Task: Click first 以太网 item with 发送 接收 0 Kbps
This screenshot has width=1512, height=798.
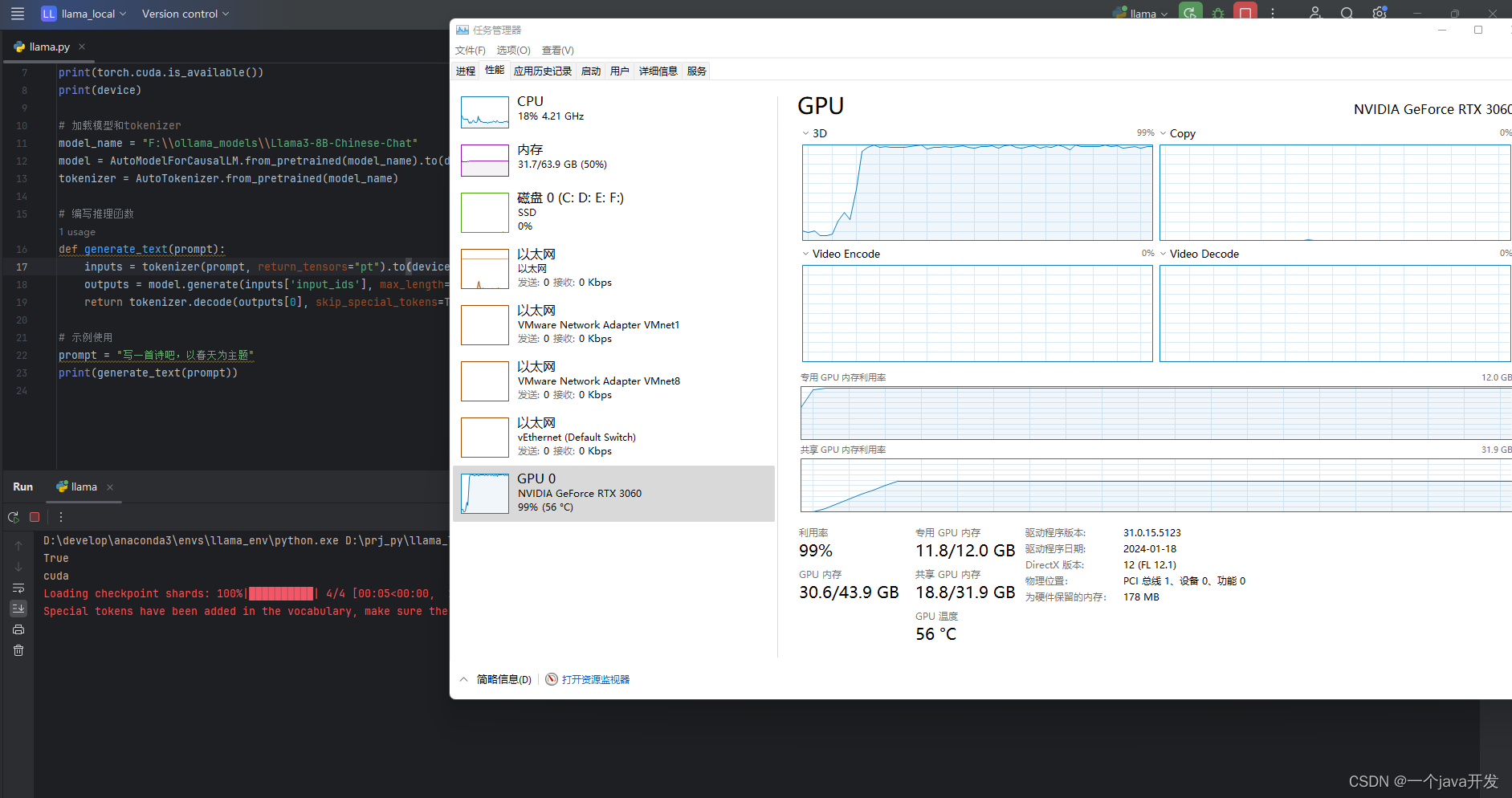Action: click(x=613, y=268)
